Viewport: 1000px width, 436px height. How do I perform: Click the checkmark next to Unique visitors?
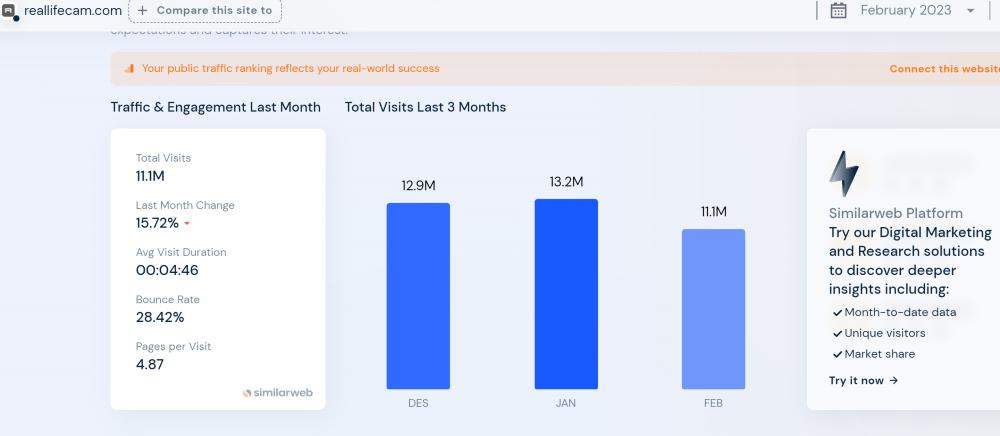coord(837,334)
